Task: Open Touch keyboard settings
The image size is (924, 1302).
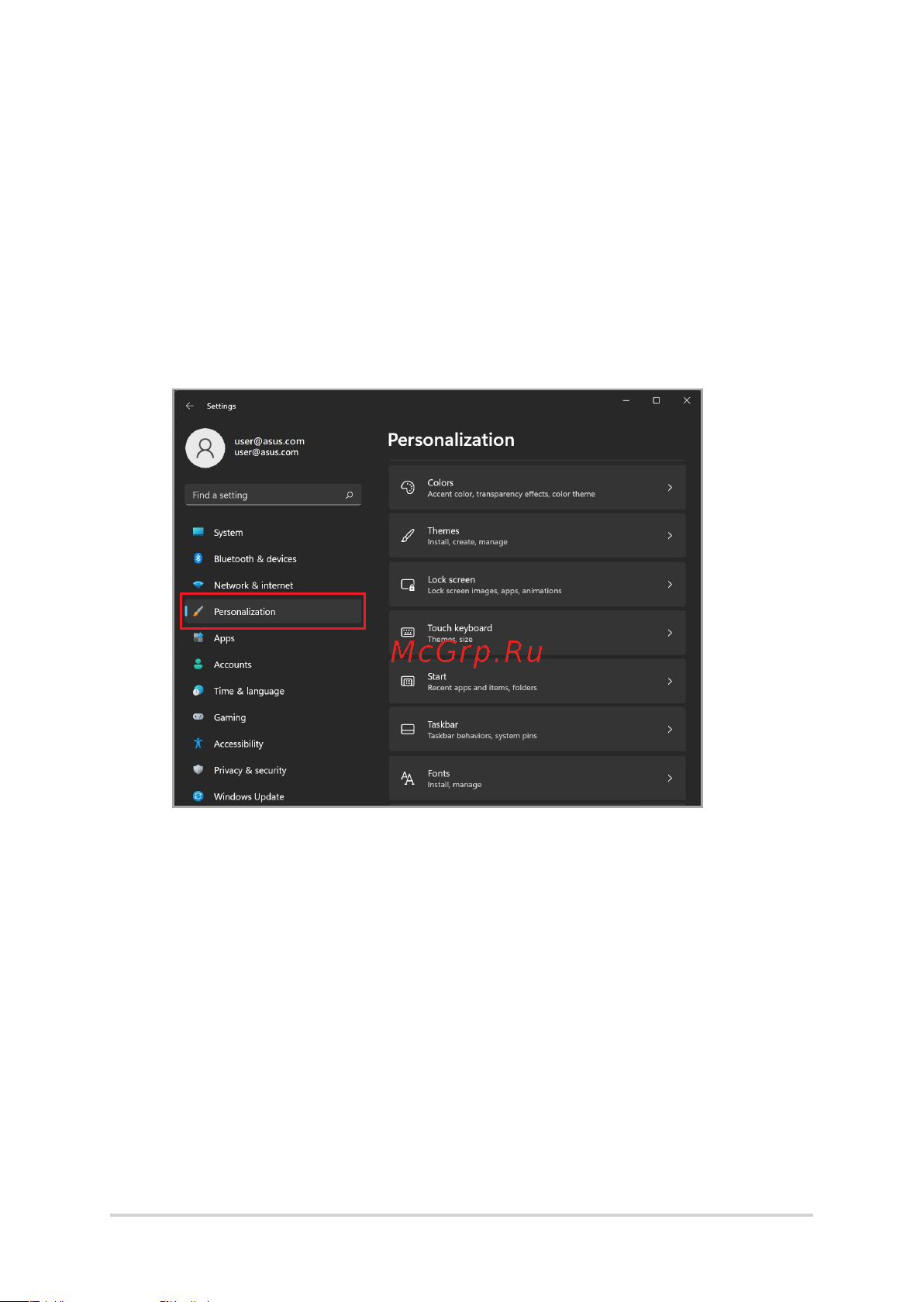Action: [537, 633]
